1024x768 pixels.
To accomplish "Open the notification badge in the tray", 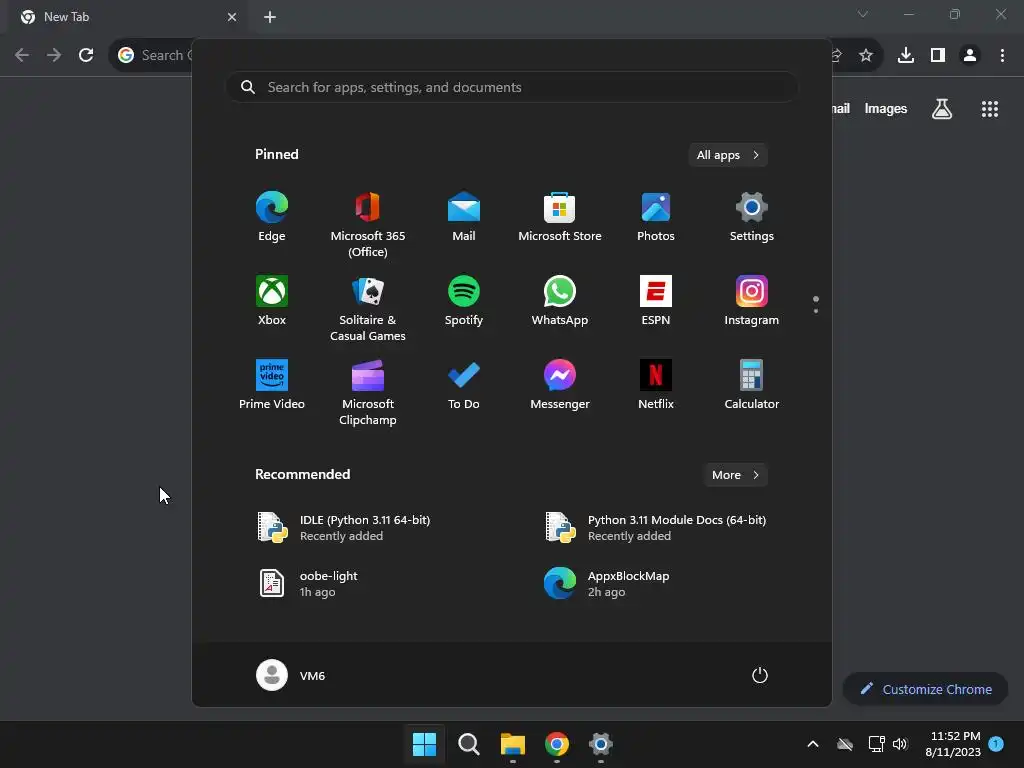I will [x=996, y=744].
